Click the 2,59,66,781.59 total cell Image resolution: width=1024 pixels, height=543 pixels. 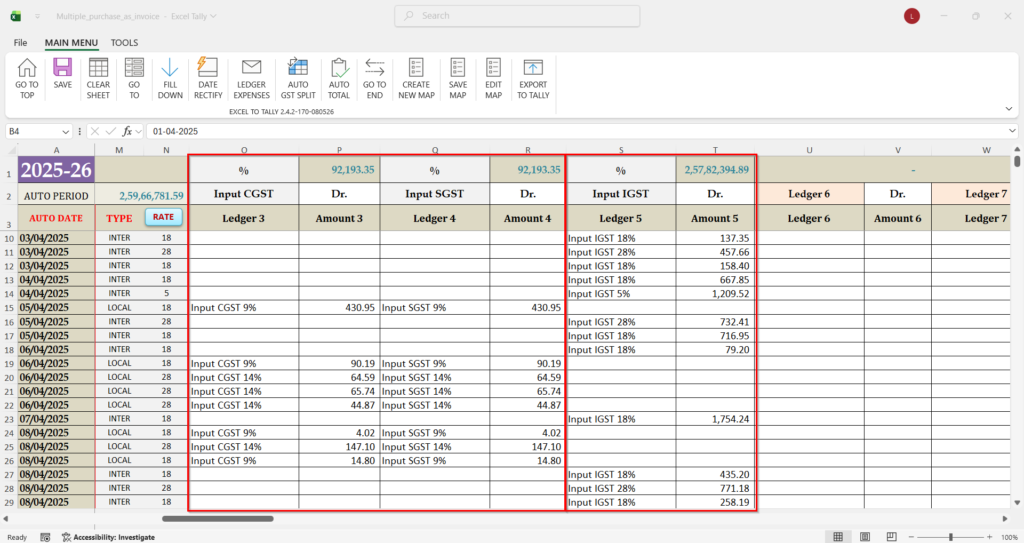click(x=141, y=195)
